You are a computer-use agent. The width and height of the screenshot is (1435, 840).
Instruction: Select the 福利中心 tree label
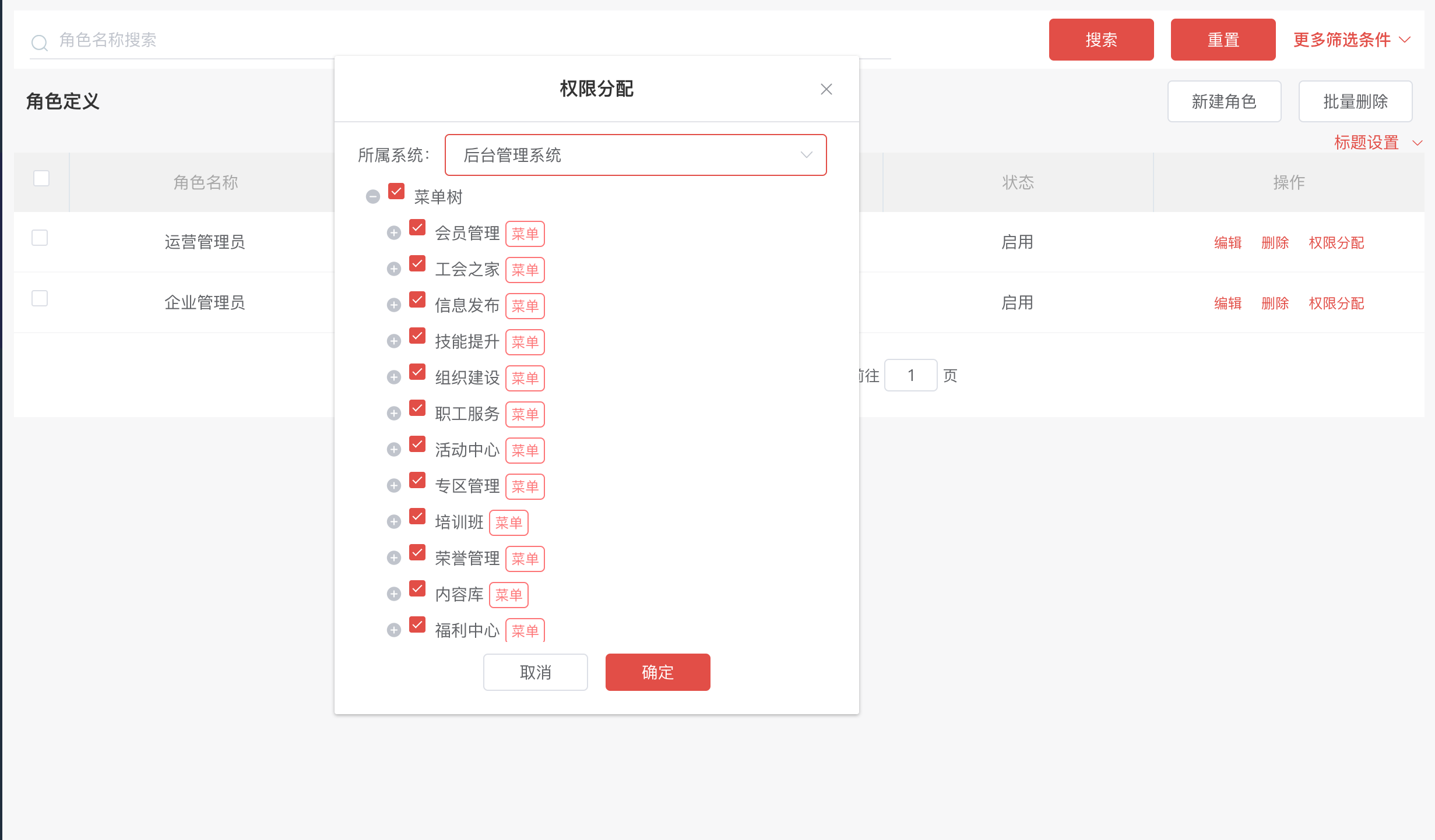(467, 630)
